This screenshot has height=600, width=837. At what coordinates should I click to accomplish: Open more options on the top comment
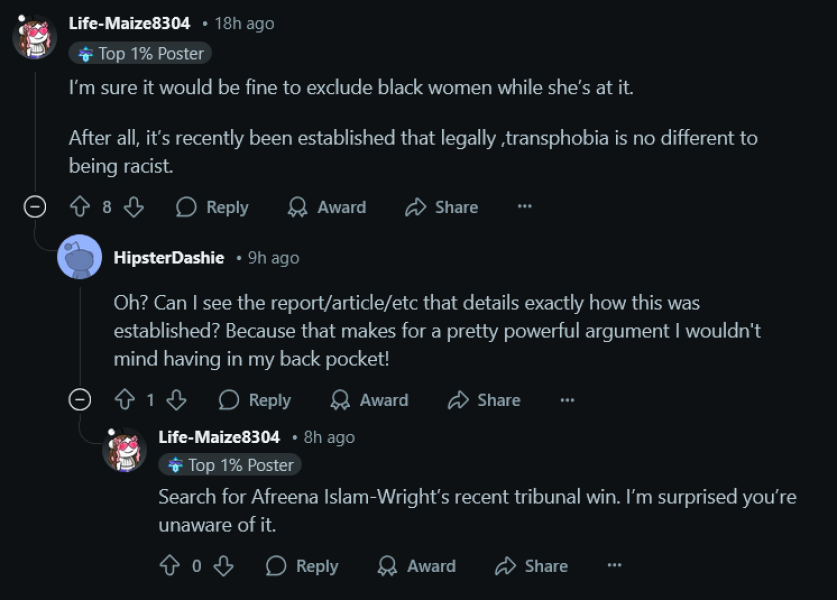524,207
